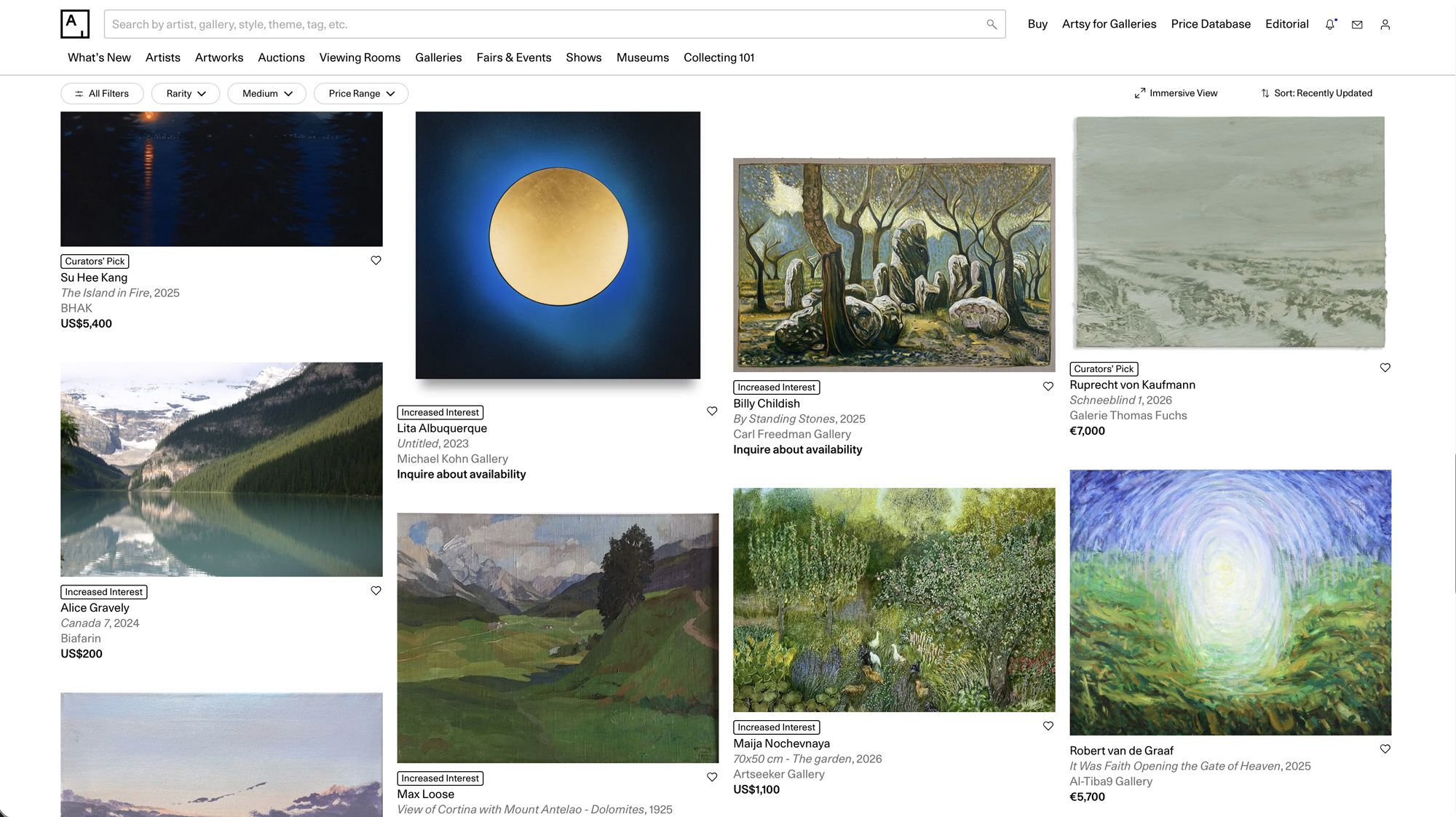Click the Artsy logo home icon

coord(75,24)
